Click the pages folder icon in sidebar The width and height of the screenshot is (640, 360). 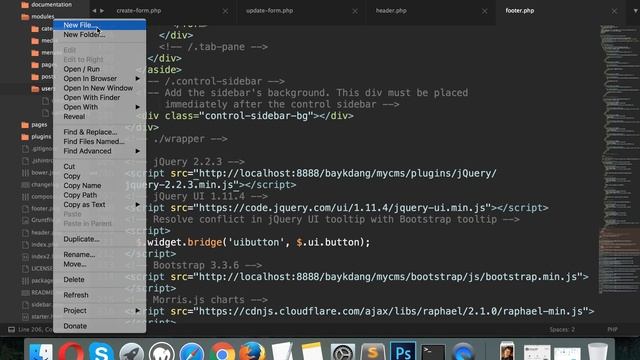25,125
